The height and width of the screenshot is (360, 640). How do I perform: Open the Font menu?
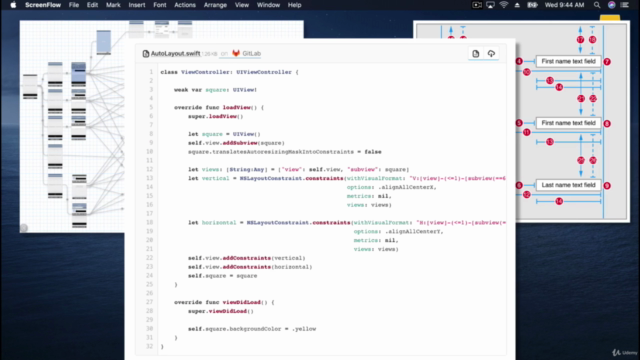pyautogui.click(x=160, y=5)
